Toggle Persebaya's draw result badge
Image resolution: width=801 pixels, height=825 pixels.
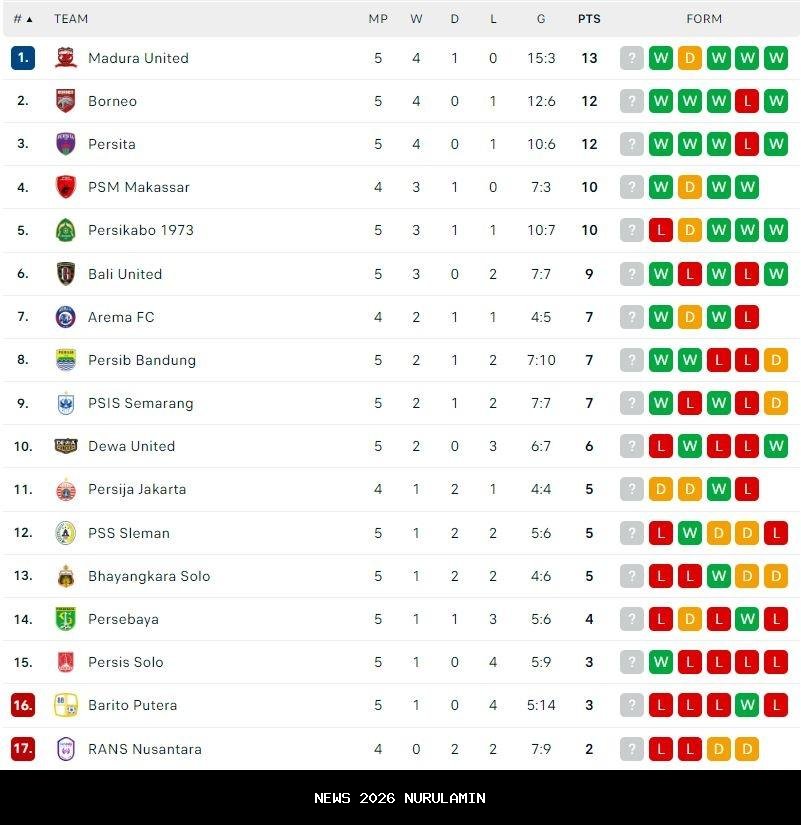coord(689,619)
